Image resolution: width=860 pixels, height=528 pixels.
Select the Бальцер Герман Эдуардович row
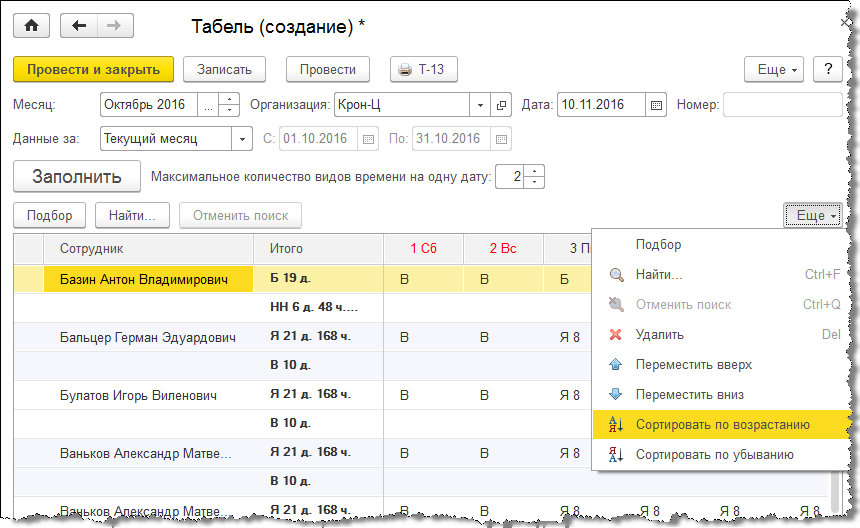point(148,338)
